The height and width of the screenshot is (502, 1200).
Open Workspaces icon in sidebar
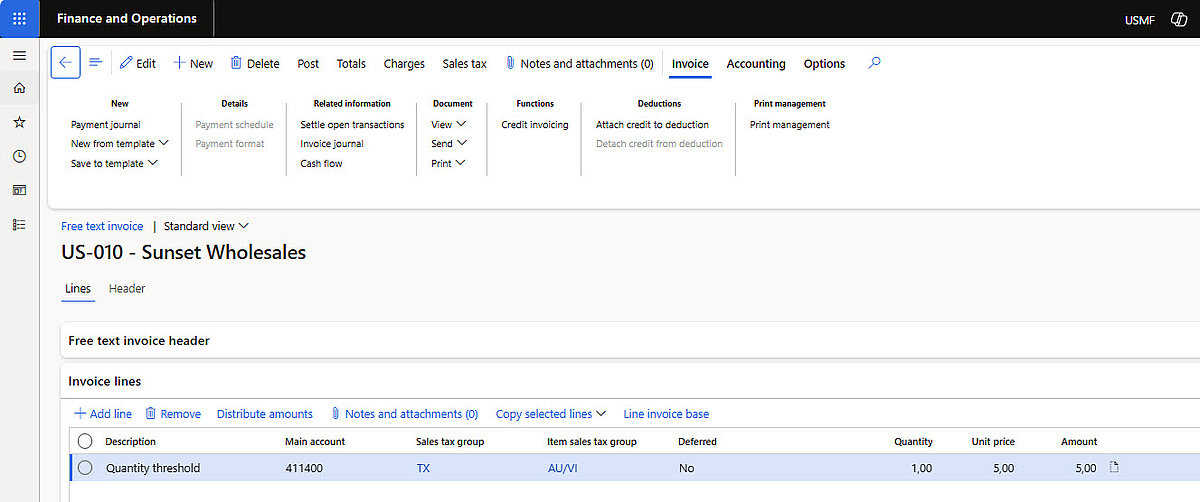pos(19,190)
